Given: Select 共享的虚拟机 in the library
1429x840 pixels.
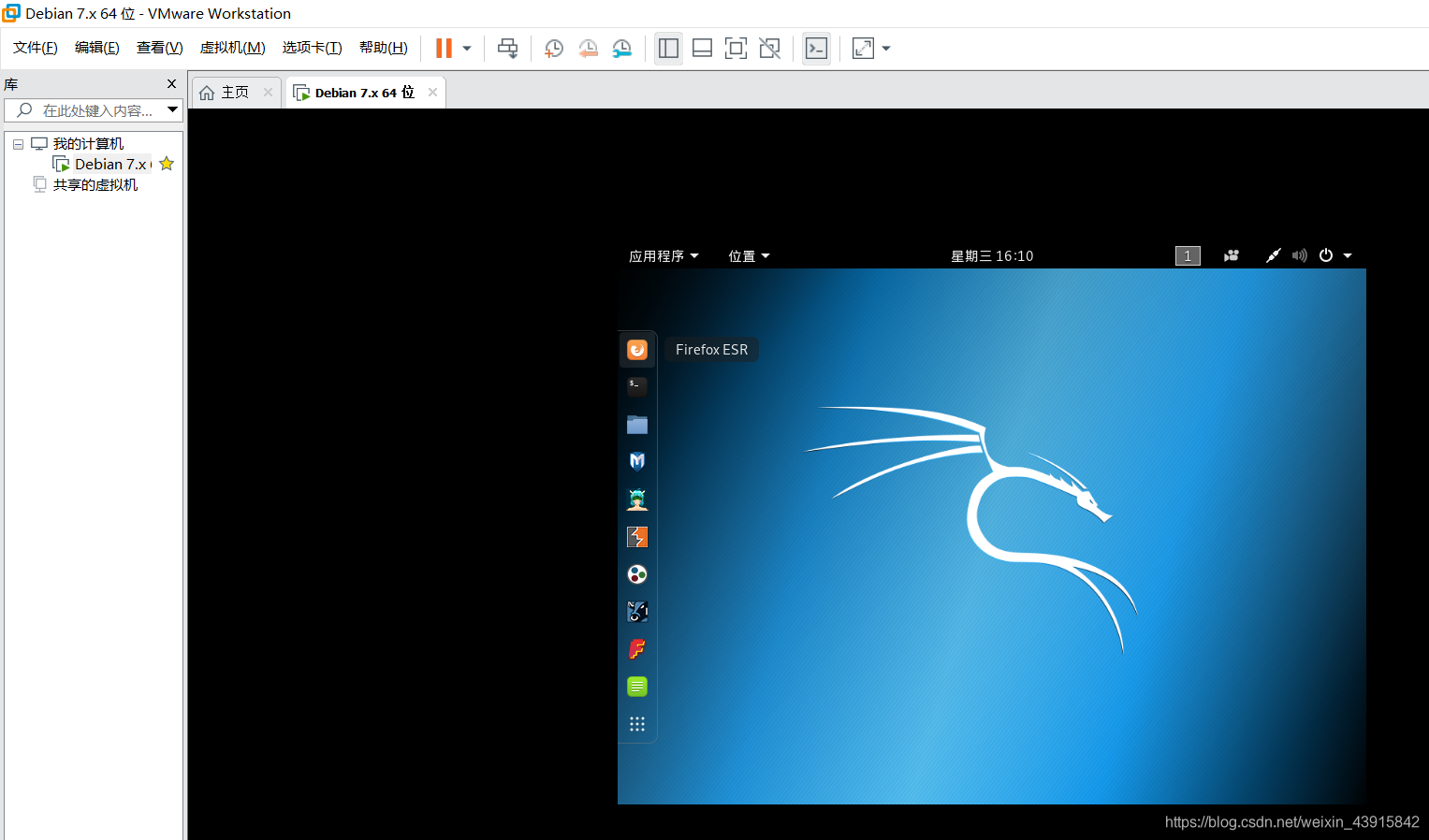Looking at the screenshot, I should [x=95, y=185].
